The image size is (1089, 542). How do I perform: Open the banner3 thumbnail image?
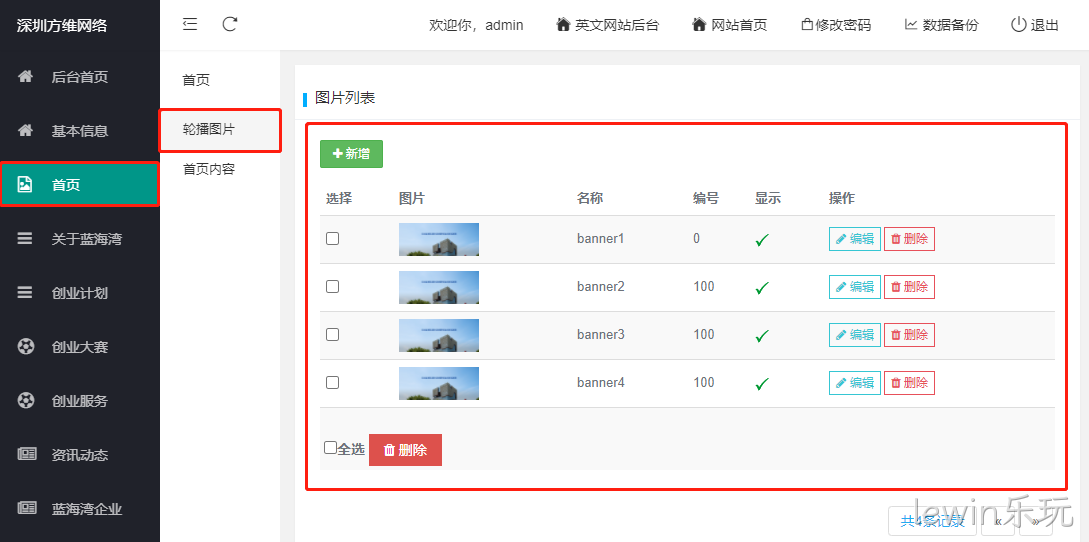tap(439, 335)
